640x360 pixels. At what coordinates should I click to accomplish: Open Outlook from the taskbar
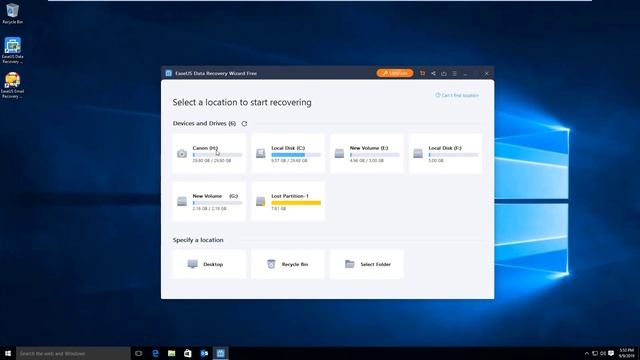204,353
